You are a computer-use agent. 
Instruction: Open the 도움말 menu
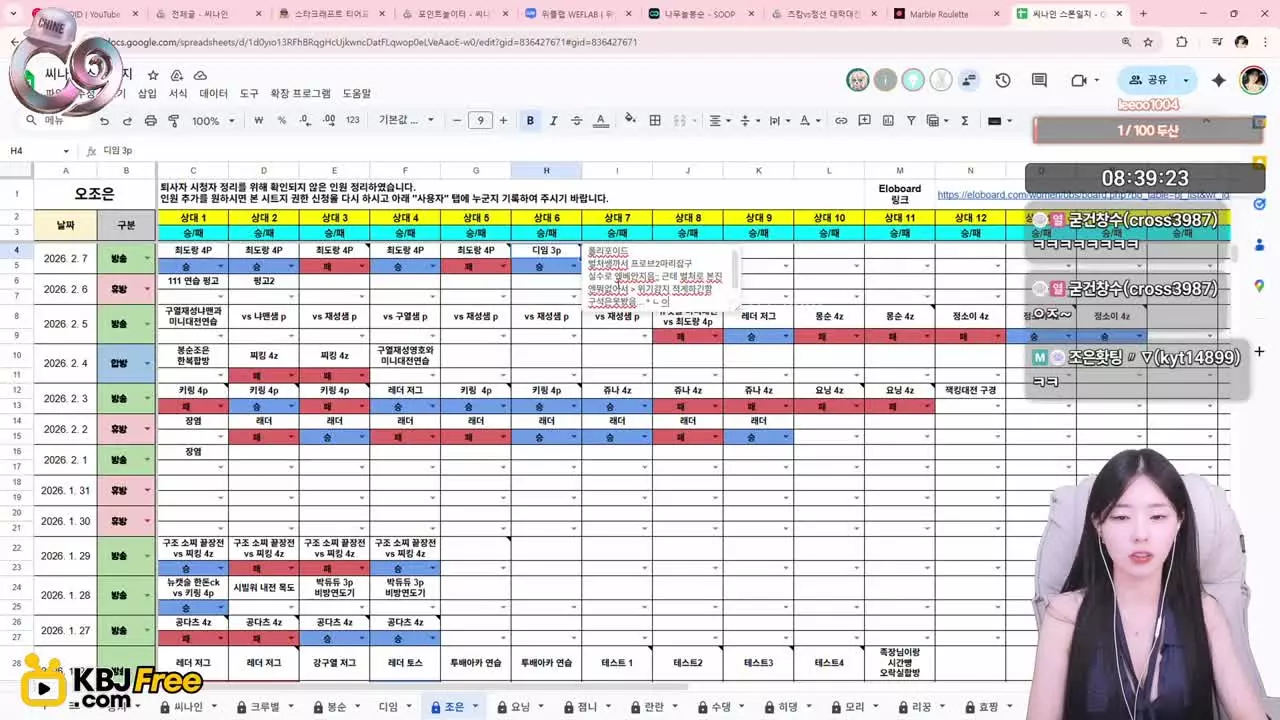click(357, 93)
